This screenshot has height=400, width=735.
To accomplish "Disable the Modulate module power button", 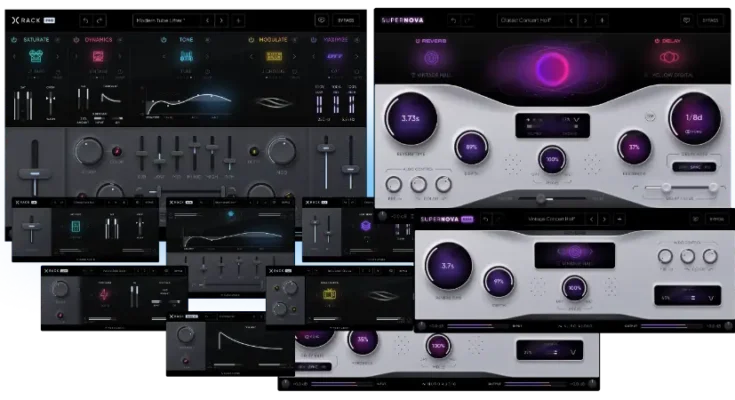I will pyautogui.click(x=251, y=41).
